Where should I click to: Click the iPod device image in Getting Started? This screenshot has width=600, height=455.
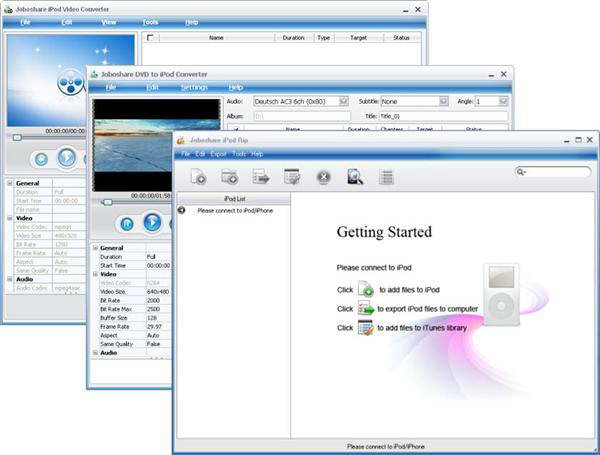[x=501, y=294]
